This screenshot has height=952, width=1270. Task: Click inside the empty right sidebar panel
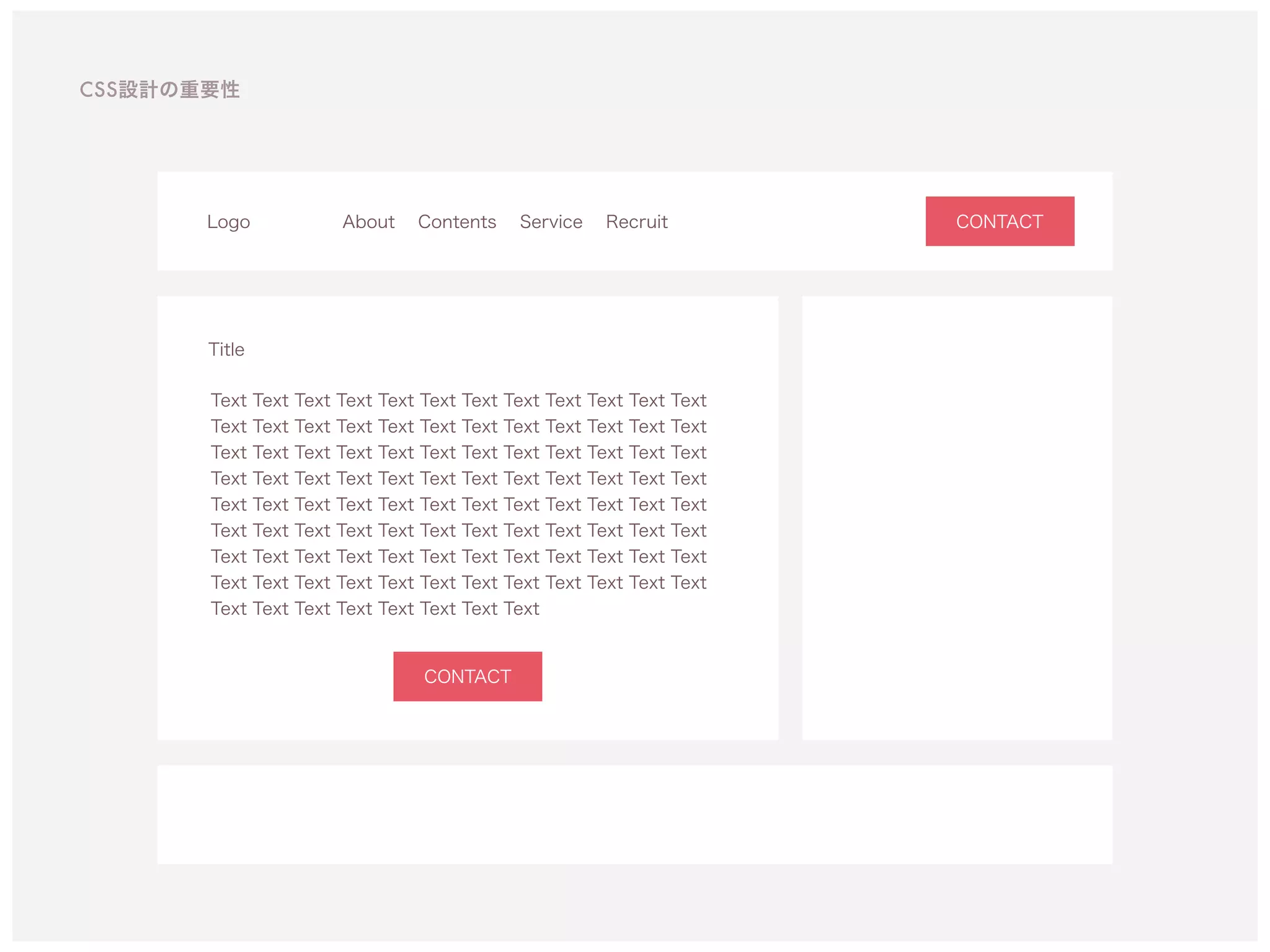pyautogui.click(x=957, y=518)
